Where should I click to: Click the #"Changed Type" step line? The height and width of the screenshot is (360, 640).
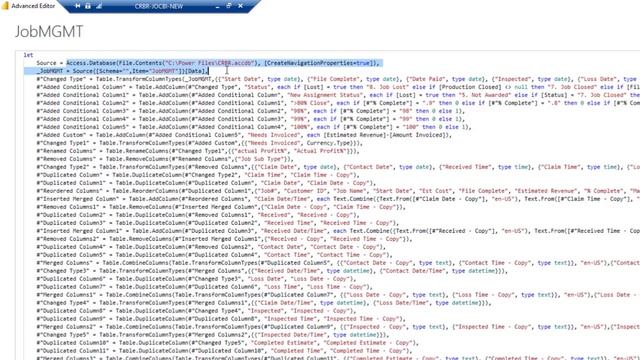[x=338, y=79]
